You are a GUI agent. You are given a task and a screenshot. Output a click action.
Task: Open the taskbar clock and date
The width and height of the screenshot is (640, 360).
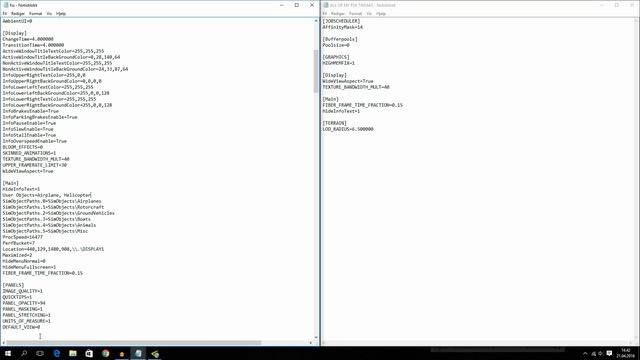point(626,353)
